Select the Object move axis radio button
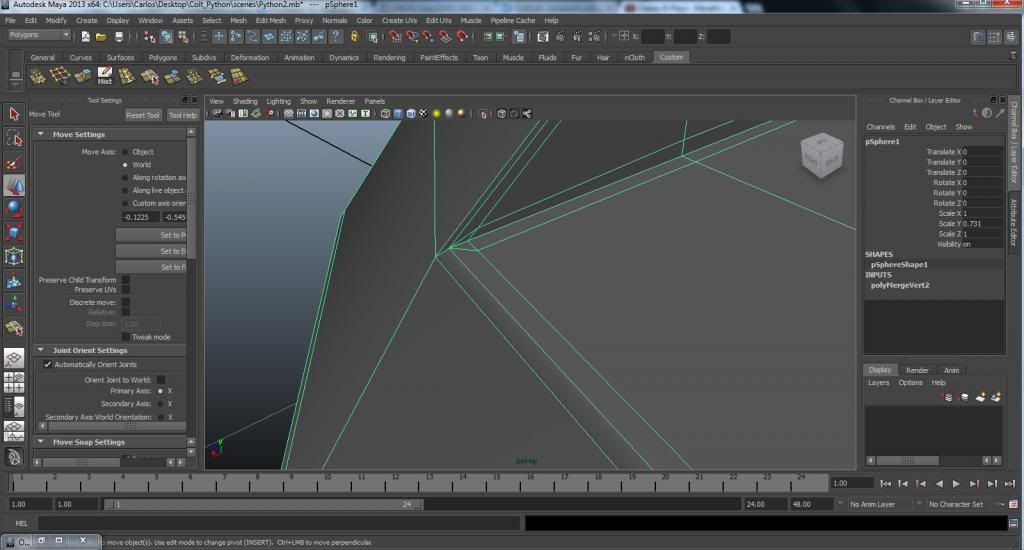1024x550 pixels. click(125, 152)
